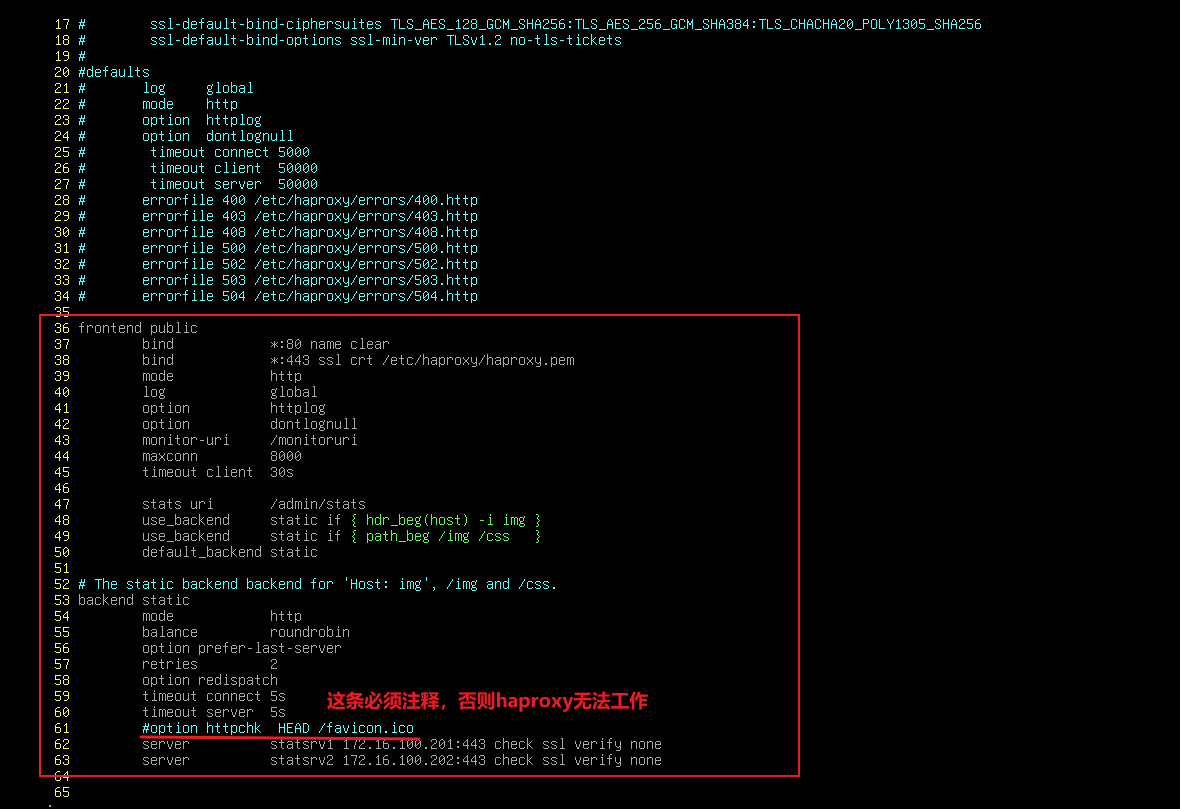Screen dimensions: 1180x809
Task: Click line number 36
Action: (62, 328)
